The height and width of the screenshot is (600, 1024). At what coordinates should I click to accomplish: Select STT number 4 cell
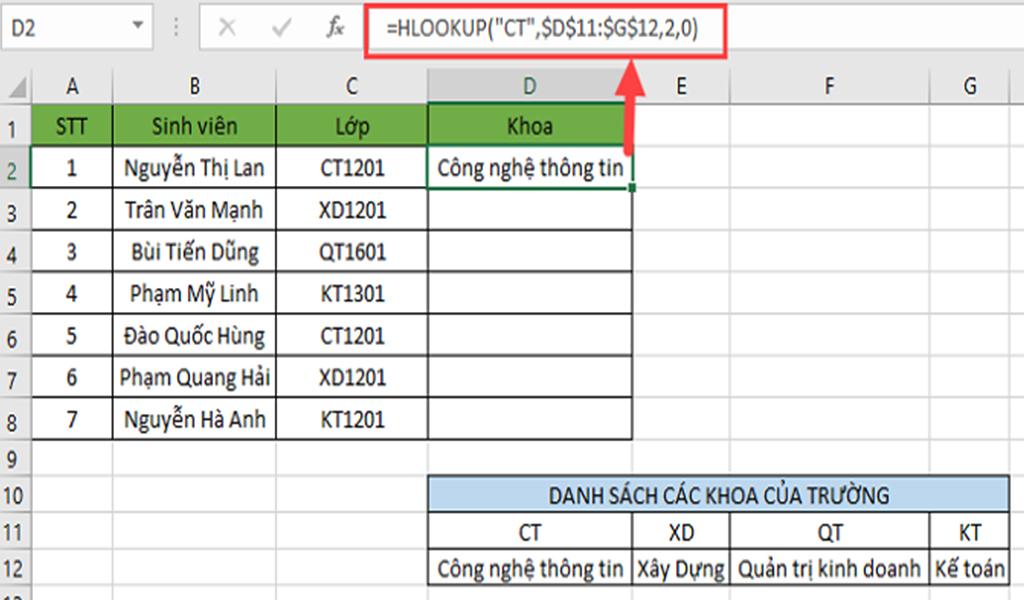tap(72, 293)
